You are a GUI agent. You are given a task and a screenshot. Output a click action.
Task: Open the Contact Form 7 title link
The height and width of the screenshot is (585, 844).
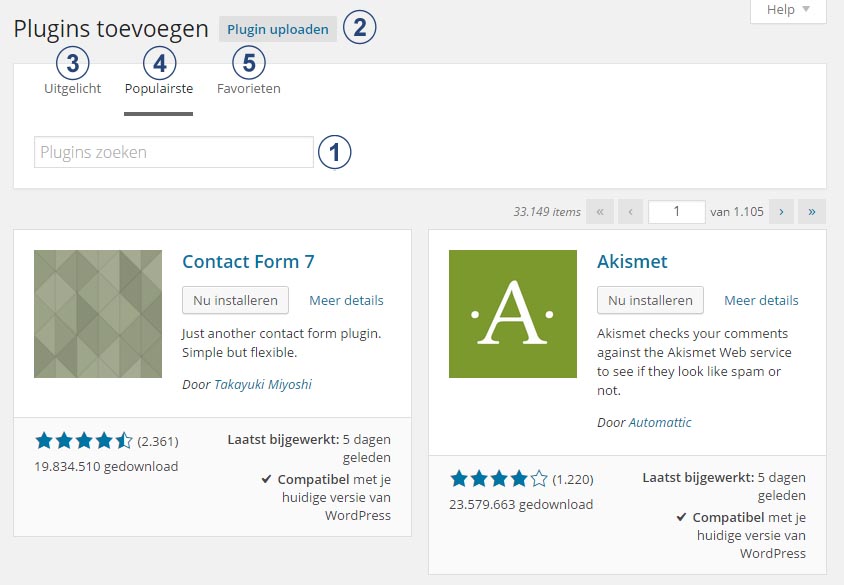click(x=248, y=262)
